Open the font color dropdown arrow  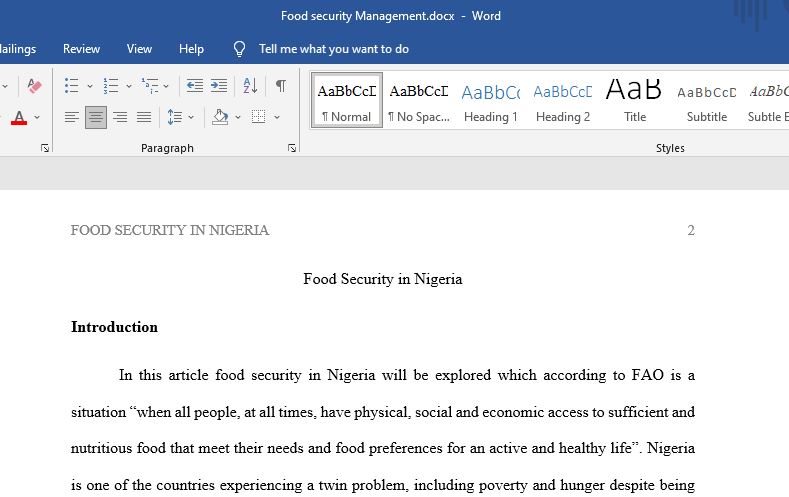[x=37, y=118]
